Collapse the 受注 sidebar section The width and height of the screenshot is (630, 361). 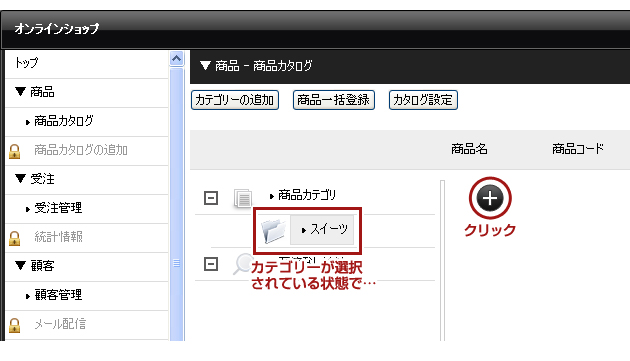click(x=20, y=178)
